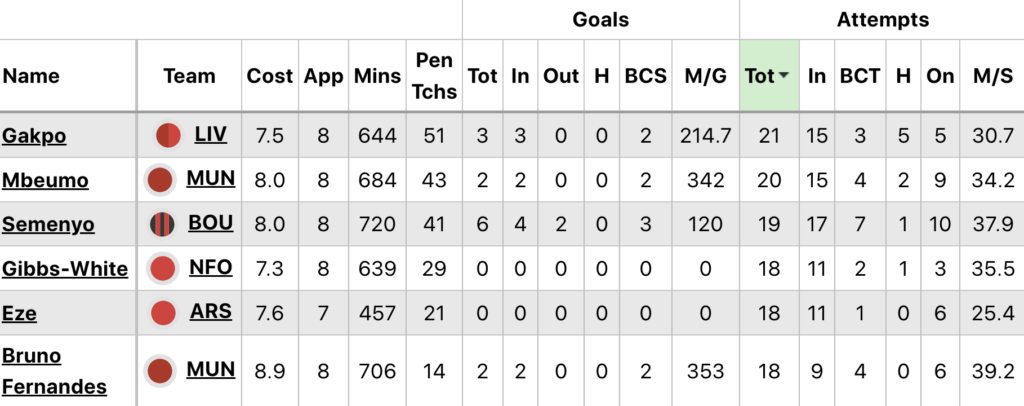Click the Liverpool team badge icon
This screenshot has height=406, width=1024.
pyautogui.click(x=168, y=135)
